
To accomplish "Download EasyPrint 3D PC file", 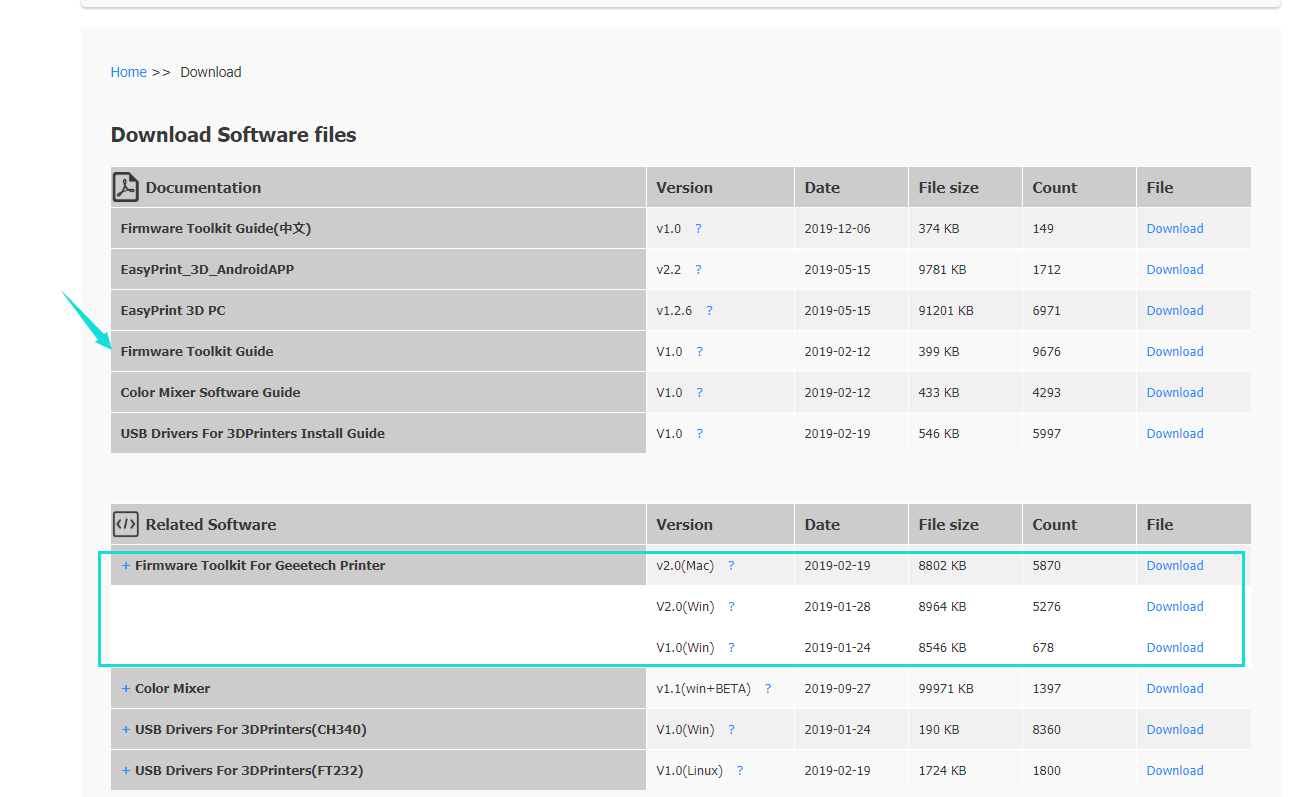I will [1175, 311].
